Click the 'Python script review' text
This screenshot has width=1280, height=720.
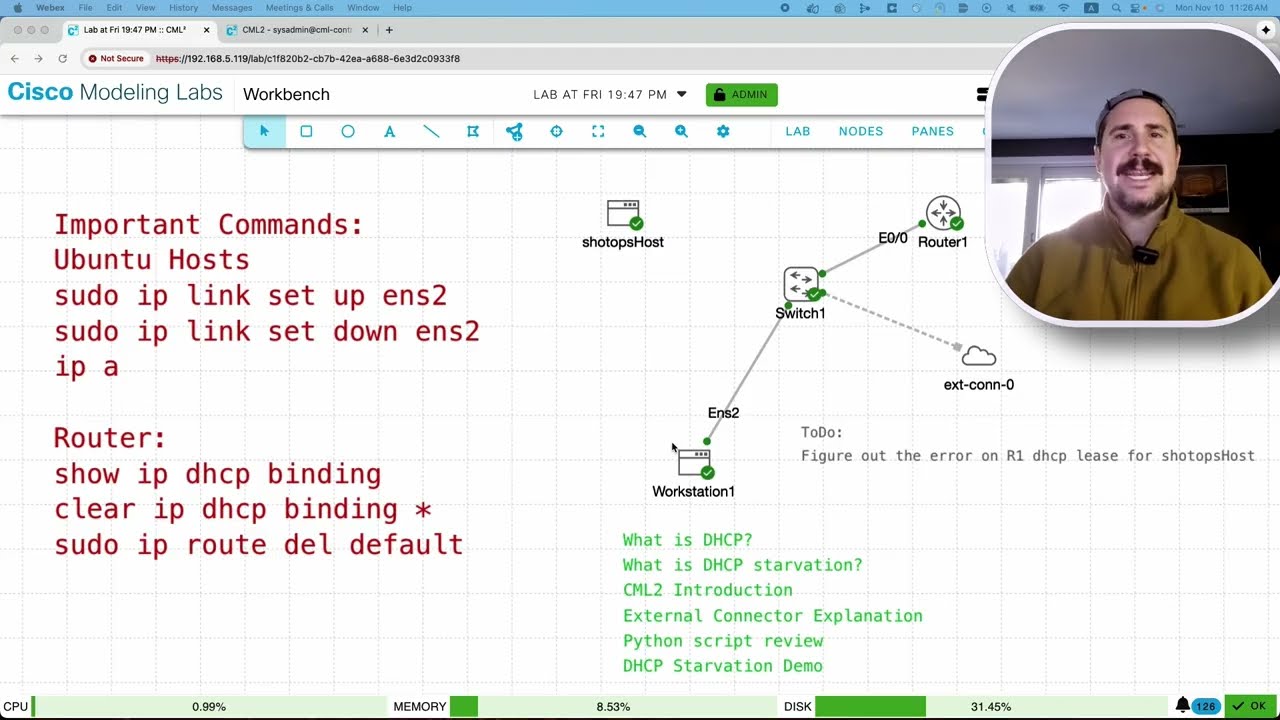[723, 641]
